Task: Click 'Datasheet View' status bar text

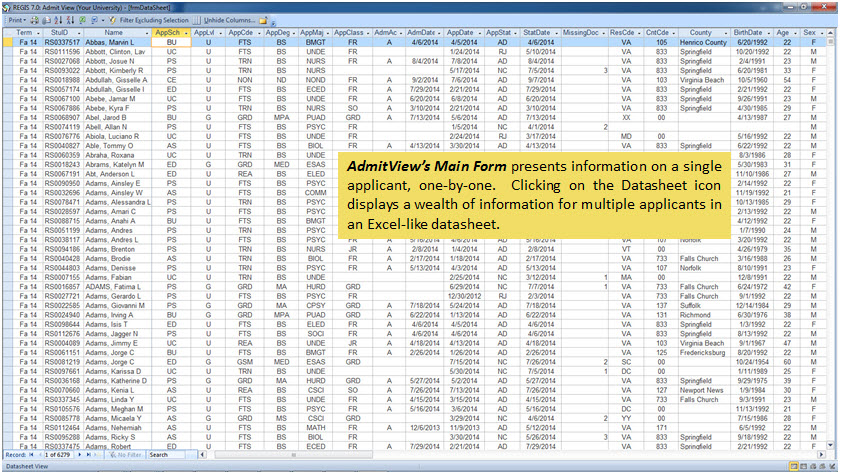Action: pyautogui.click(x=27, y=467)
